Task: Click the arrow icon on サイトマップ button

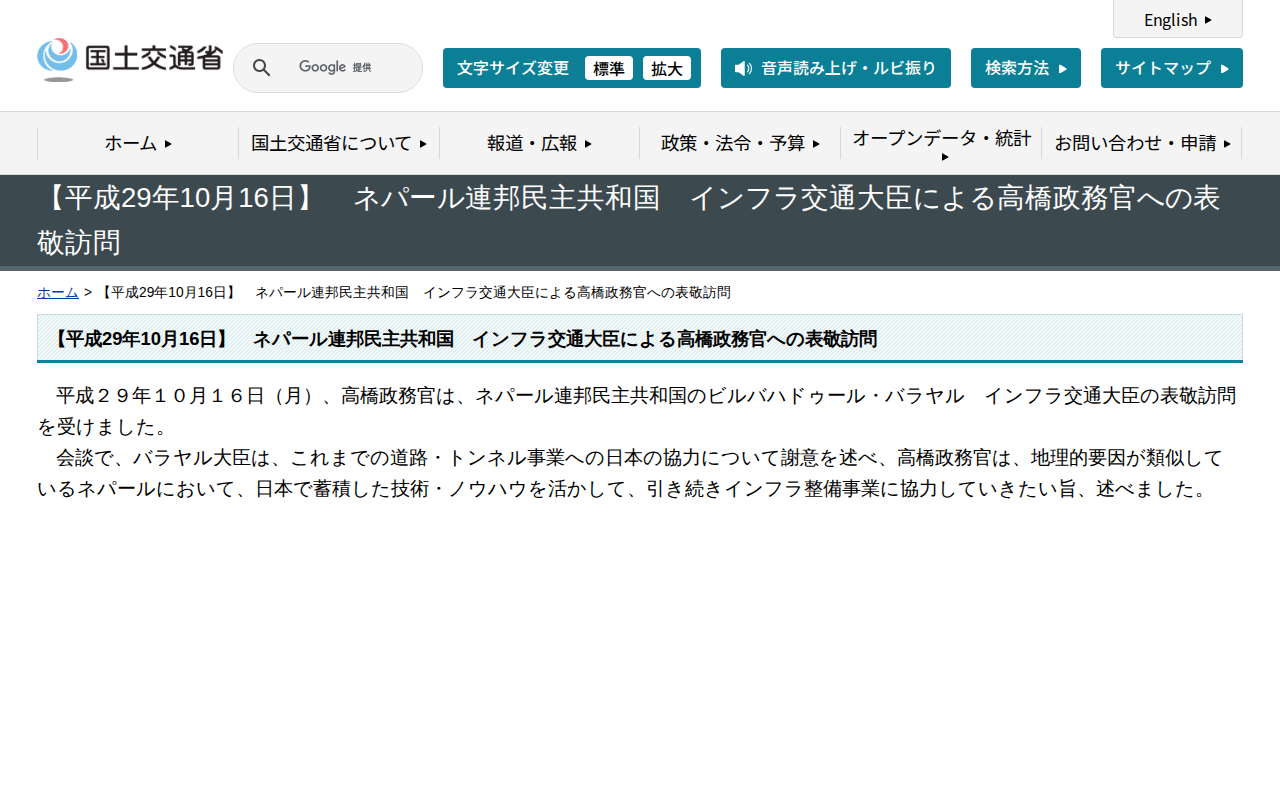Action: pos(1224,68)
